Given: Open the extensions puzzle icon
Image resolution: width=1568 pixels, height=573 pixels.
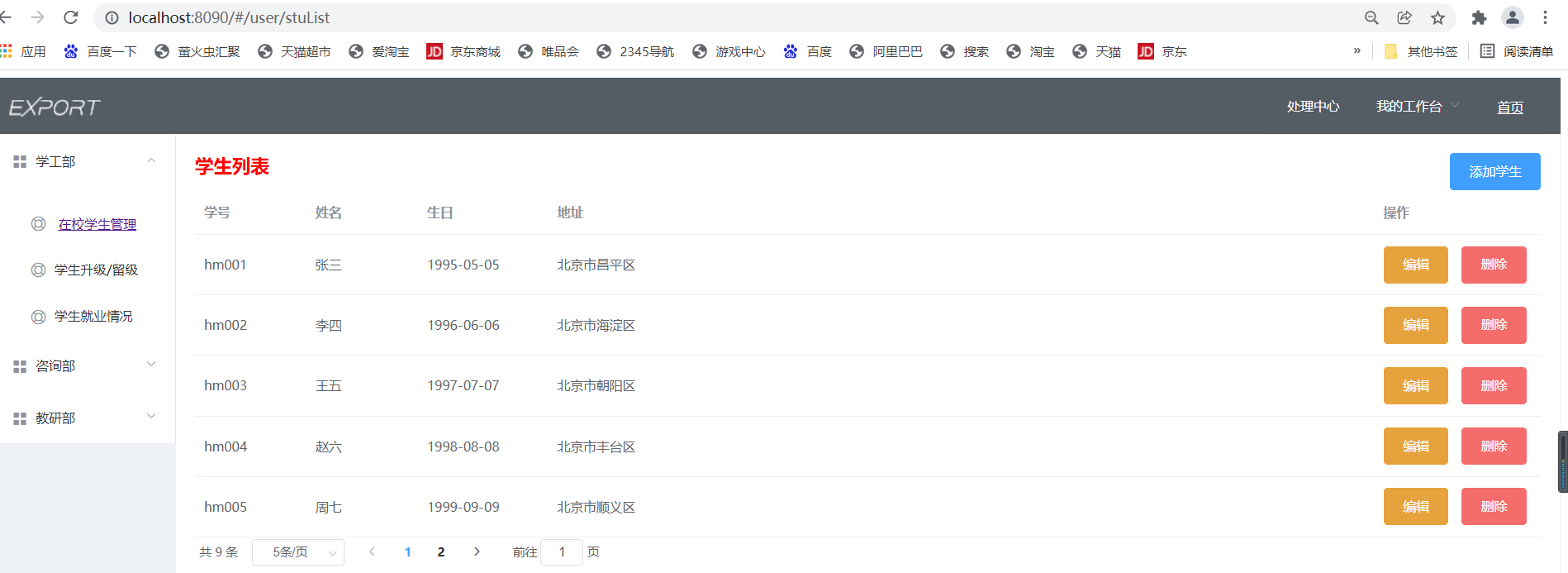Looking at the screenshot, I should pos(1479,17).
